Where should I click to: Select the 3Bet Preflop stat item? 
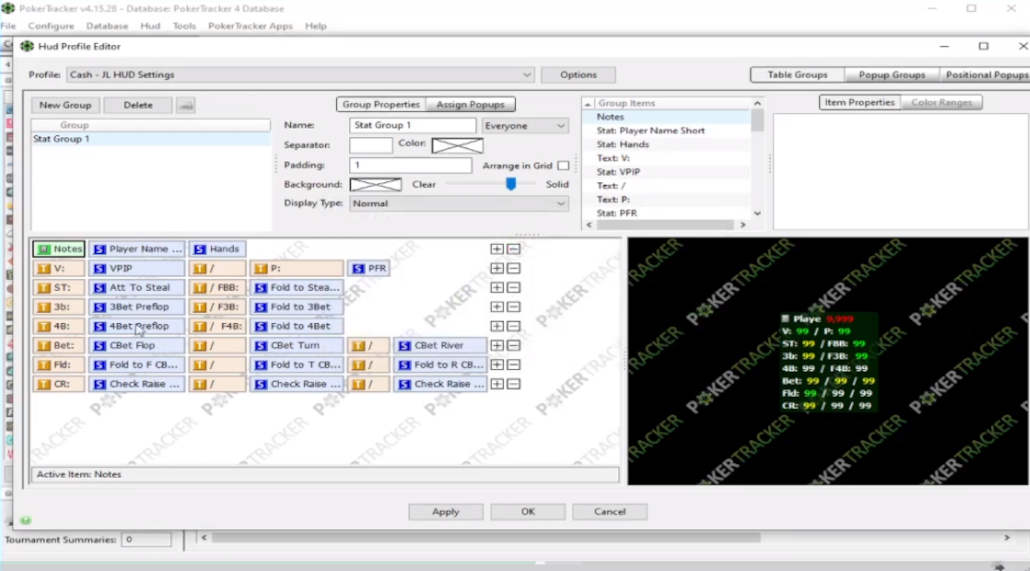coord(137,307)
